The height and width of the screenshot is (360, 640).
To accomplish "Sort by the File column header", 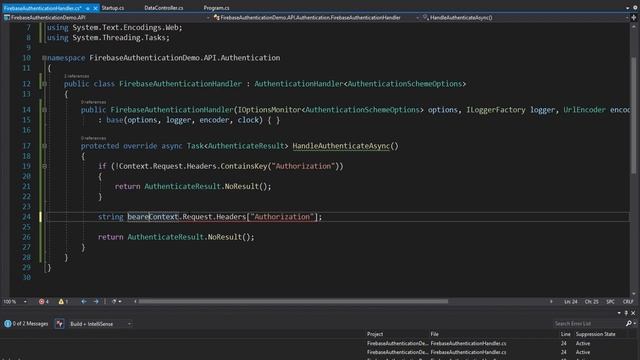I will (434, 334).
